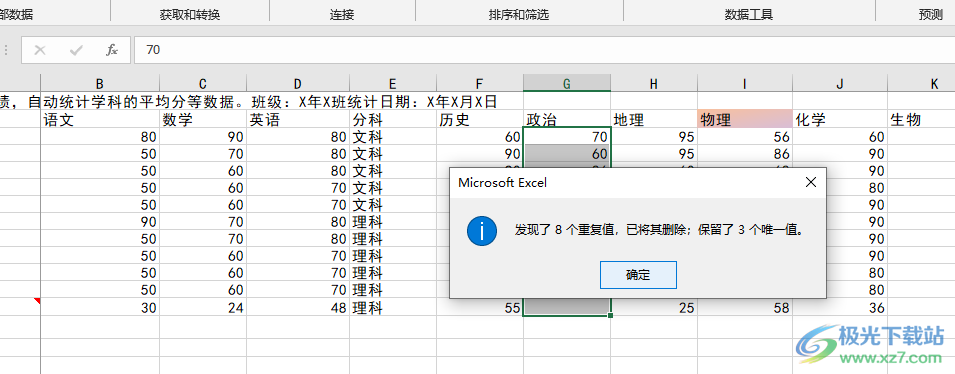The width and height of the screenshot is (955, 374).
Task: Select the cell with 56 in column I
Action: 745,137
